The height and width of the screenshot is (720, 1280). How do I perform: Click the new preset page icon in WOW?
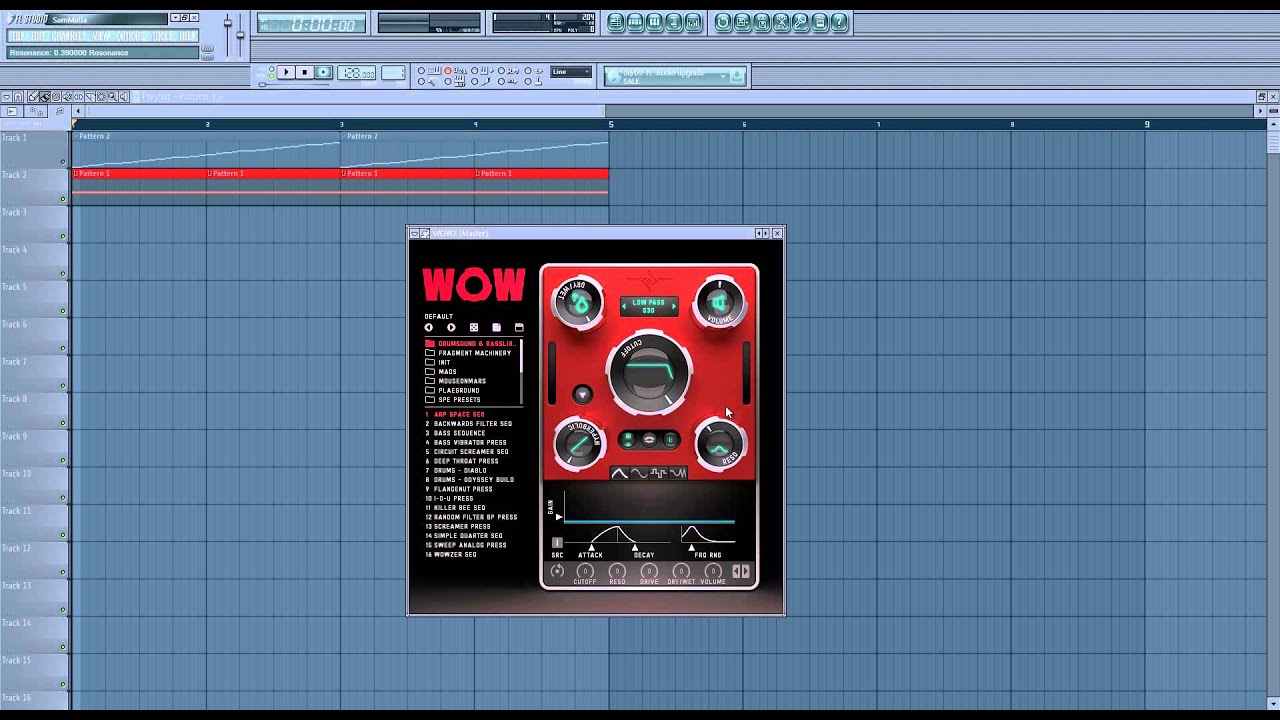pos(496,327)
